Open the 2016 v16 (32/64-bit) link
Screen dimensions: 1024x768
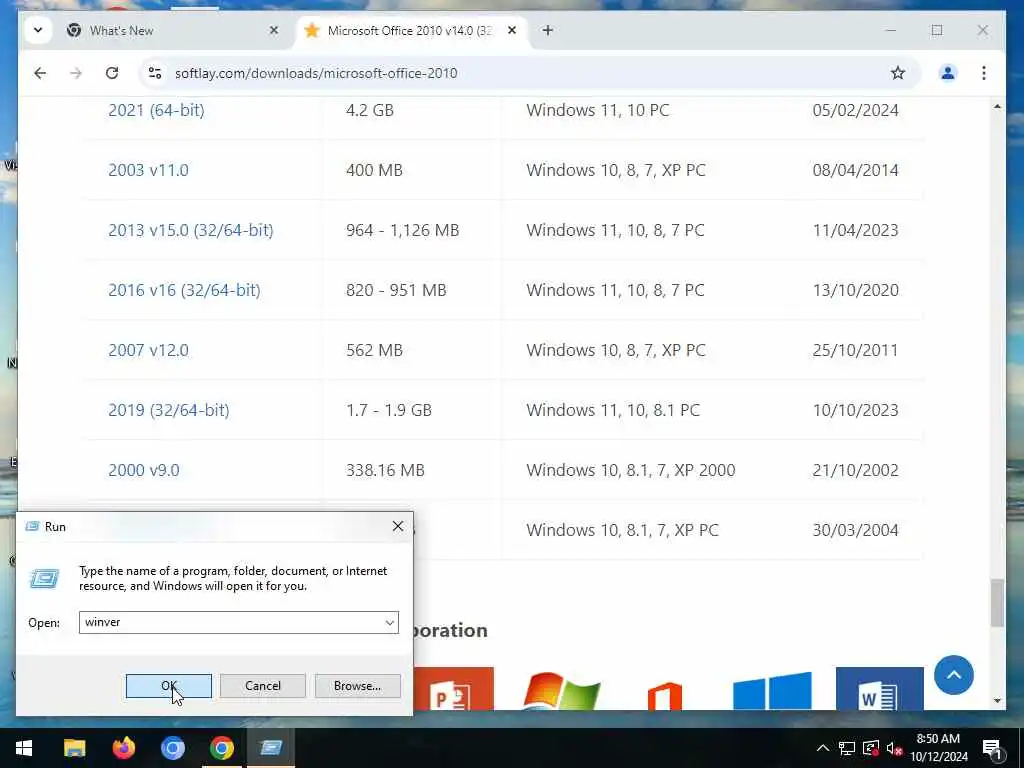[x=184, y=291]
